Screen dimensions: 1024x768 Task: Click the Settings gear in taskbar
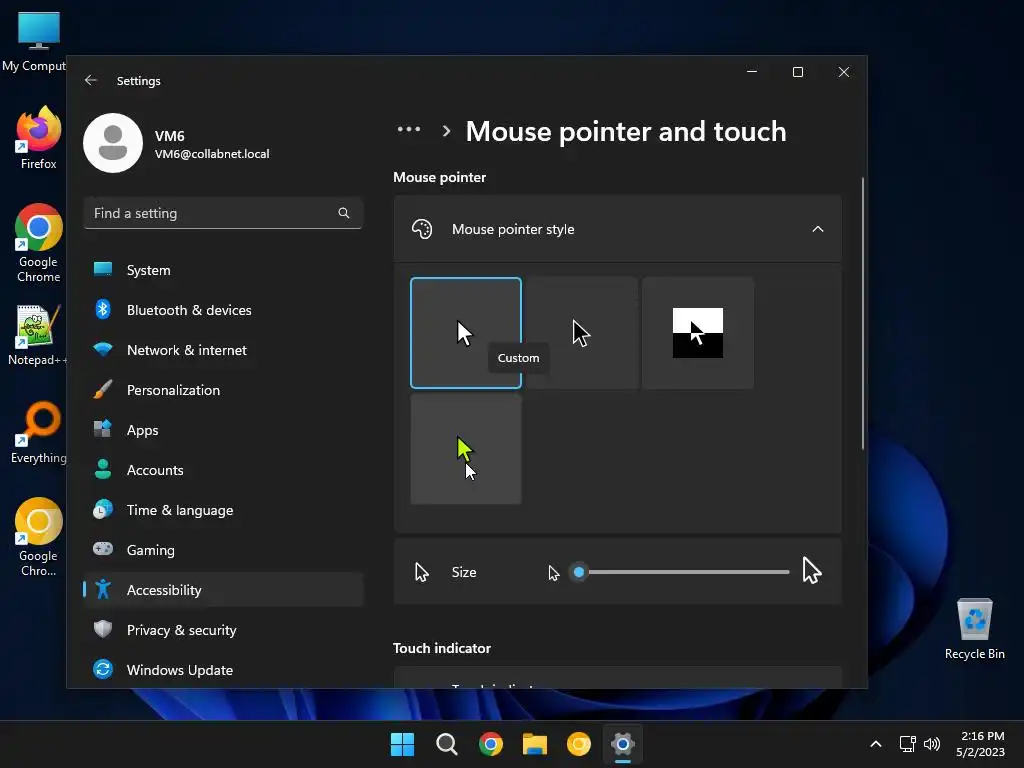(623, 744)
